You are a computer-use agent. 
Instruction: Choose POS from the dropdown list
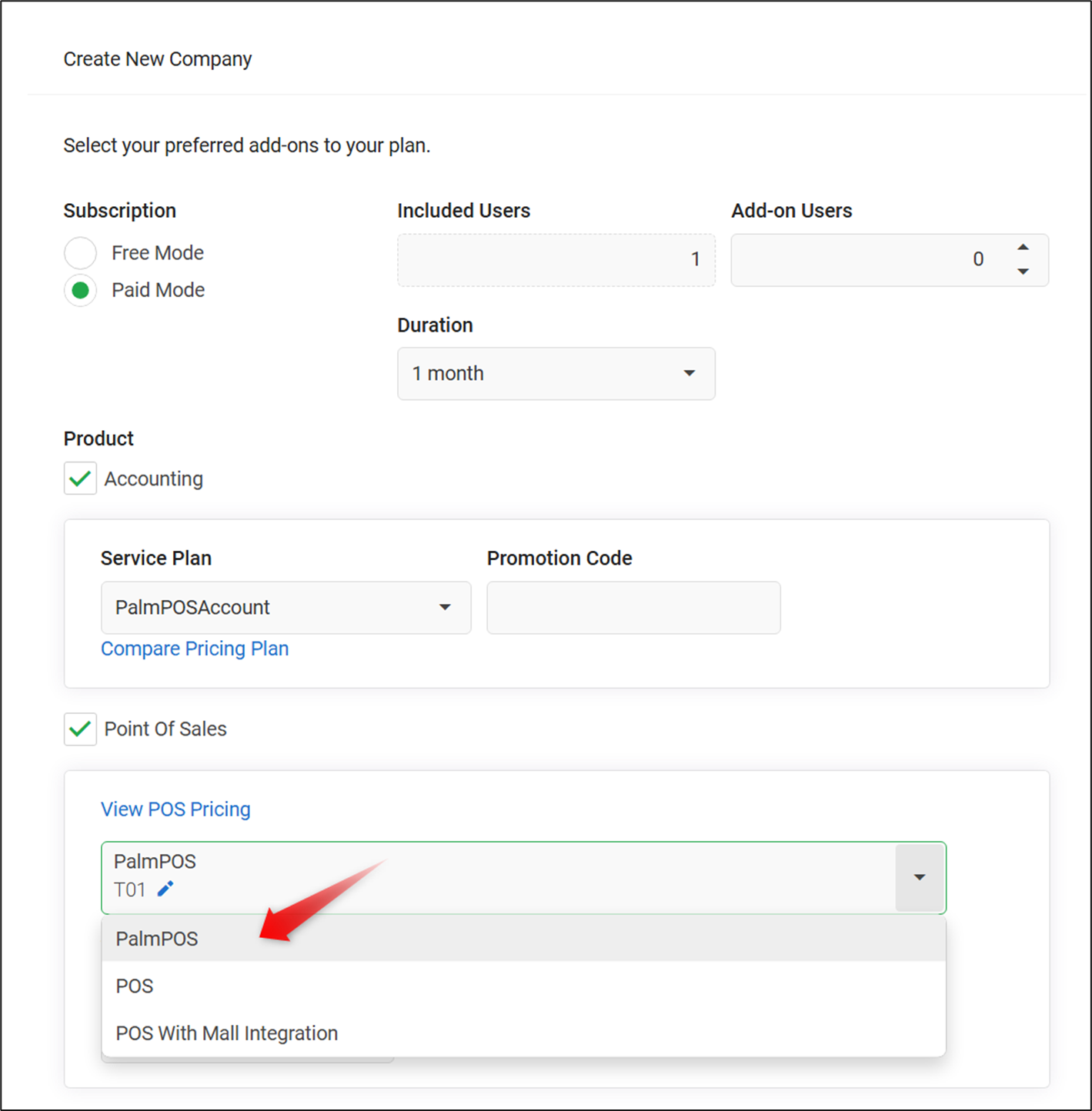(x=523, y=986)
